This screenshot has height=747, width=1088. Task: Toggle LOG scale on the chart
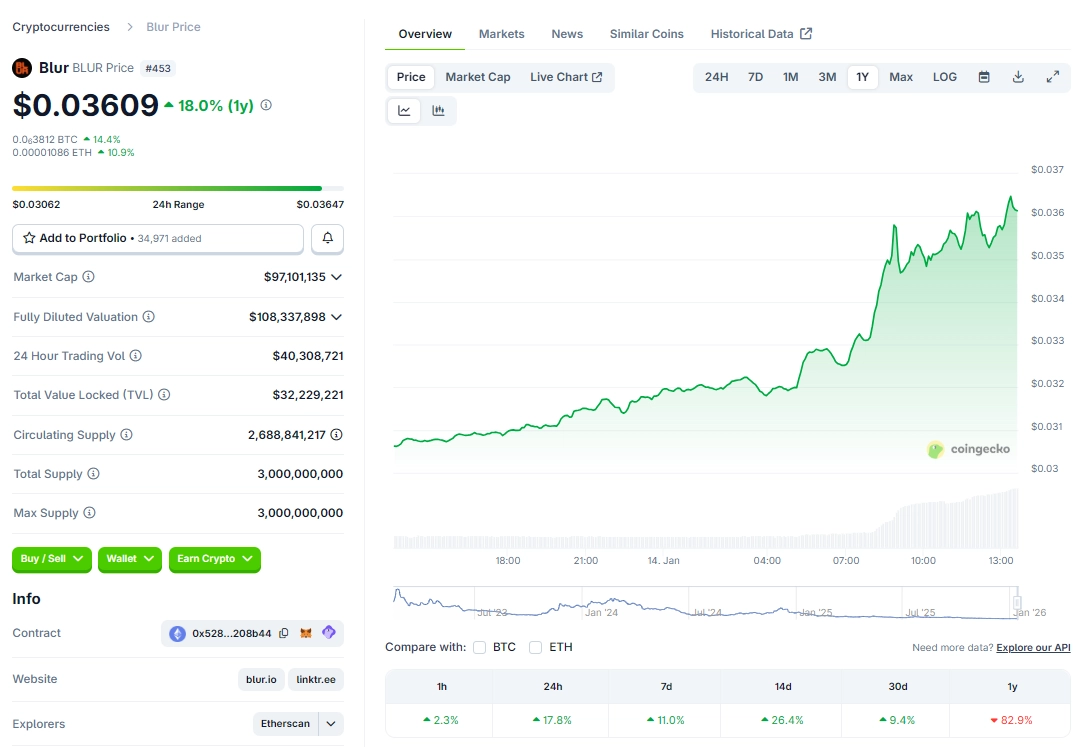click(944, 76)
